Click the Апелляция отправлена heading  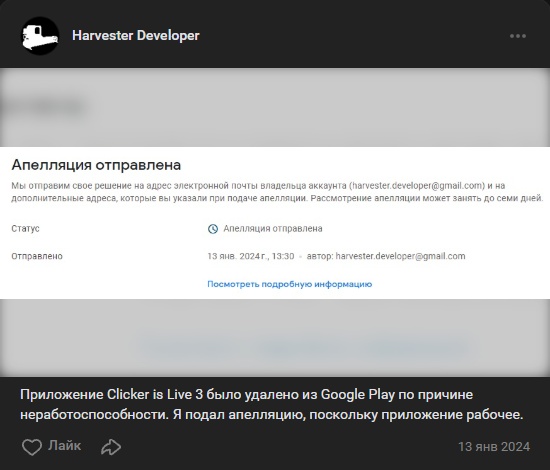click(x=96, y=165)
